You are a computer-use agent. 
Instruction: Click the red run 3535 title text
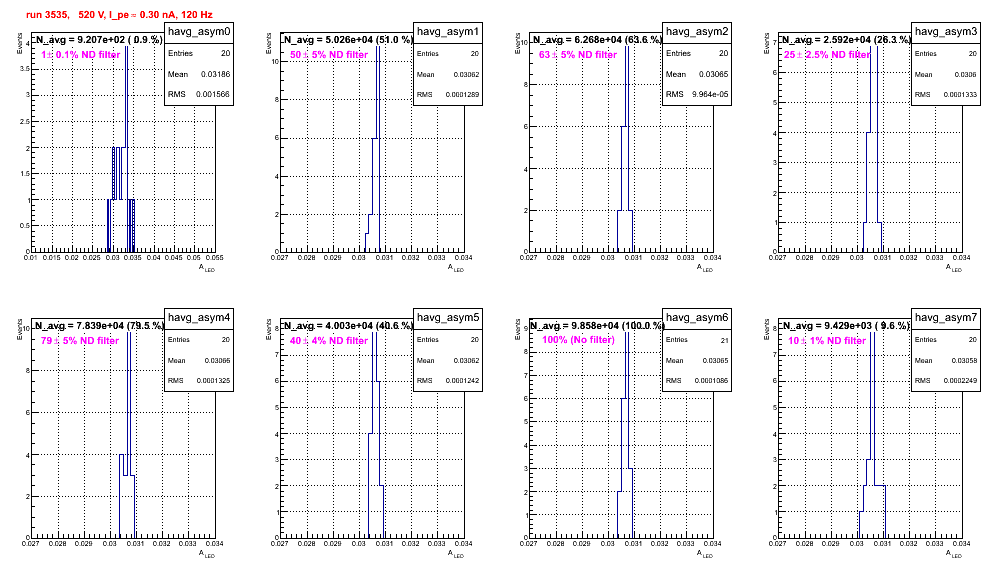(x=119, y=15)
